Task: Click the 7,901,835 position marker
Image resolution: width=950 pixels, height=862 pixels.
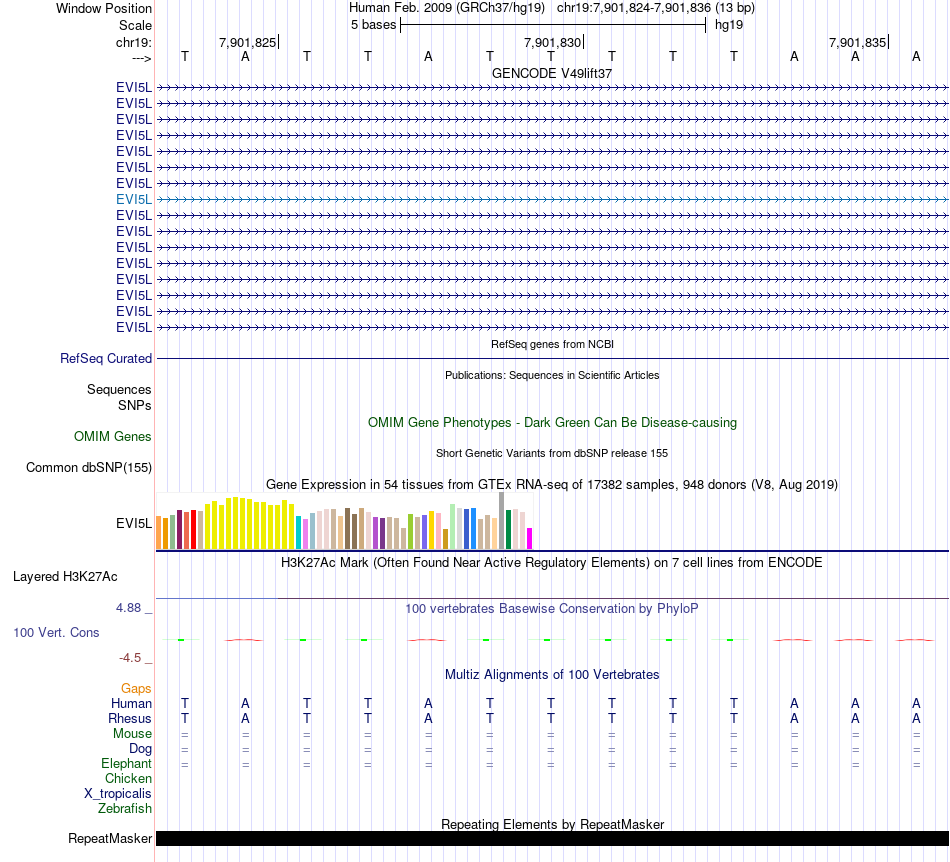Action: (x=857, y=42)
